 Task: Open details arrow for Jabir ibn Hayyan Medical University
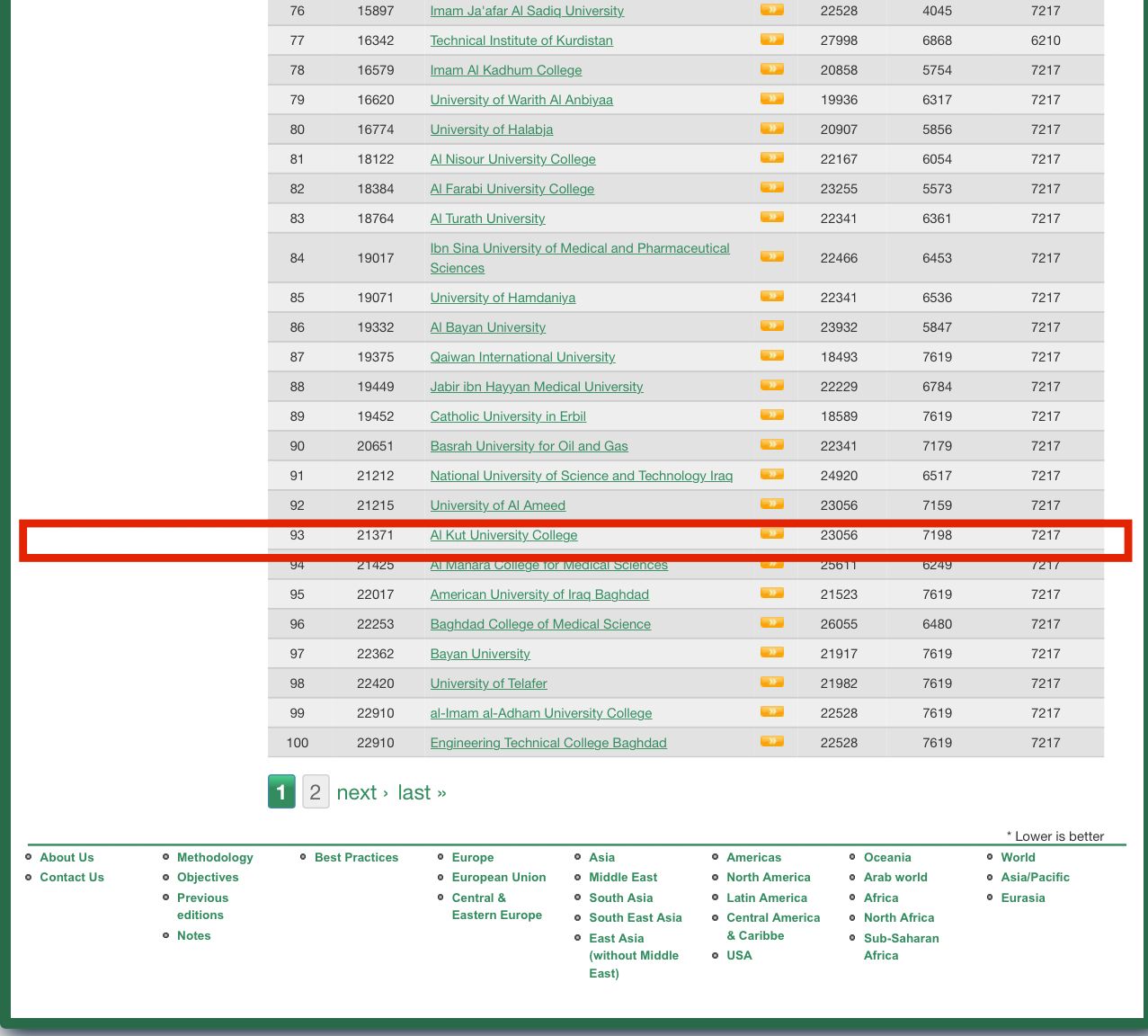[771, 386]
